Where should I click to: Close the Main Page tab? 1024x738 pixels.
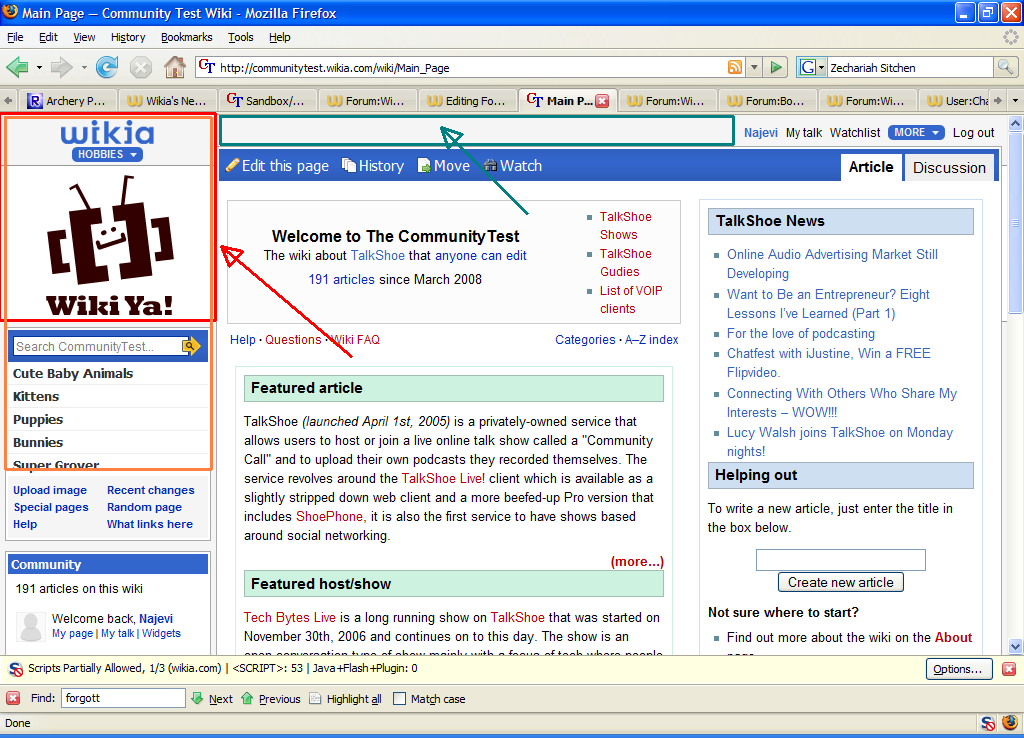coord(603,101)
